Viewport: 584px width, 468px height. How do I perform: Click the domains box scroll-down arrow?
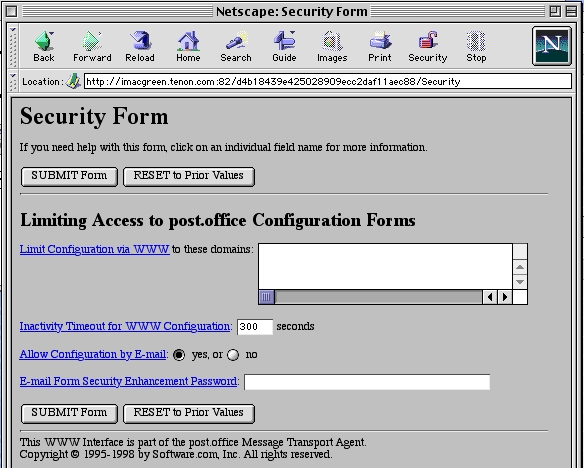520,282
